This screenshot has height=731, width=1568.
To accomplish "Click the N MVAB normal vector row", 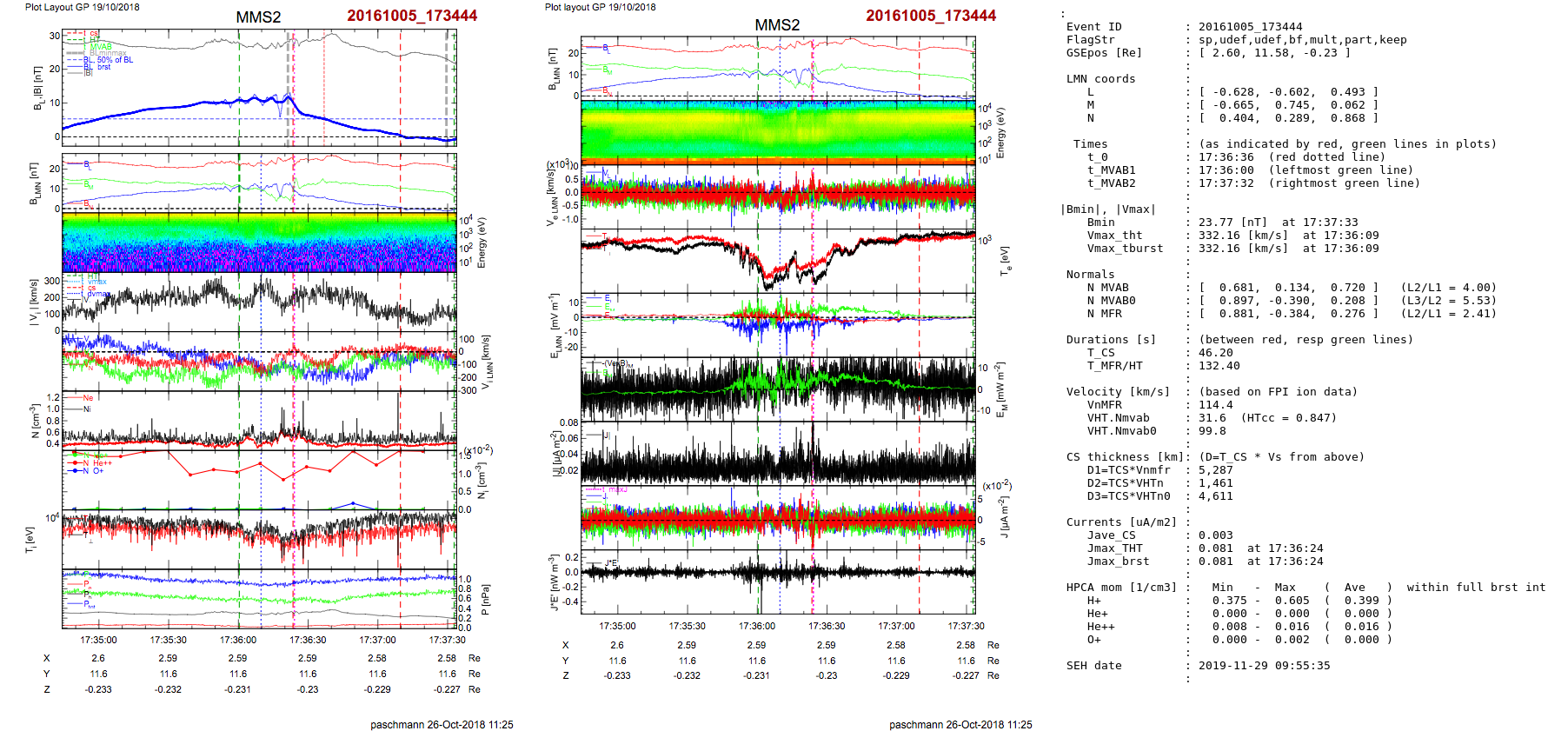I will 1288,288.
